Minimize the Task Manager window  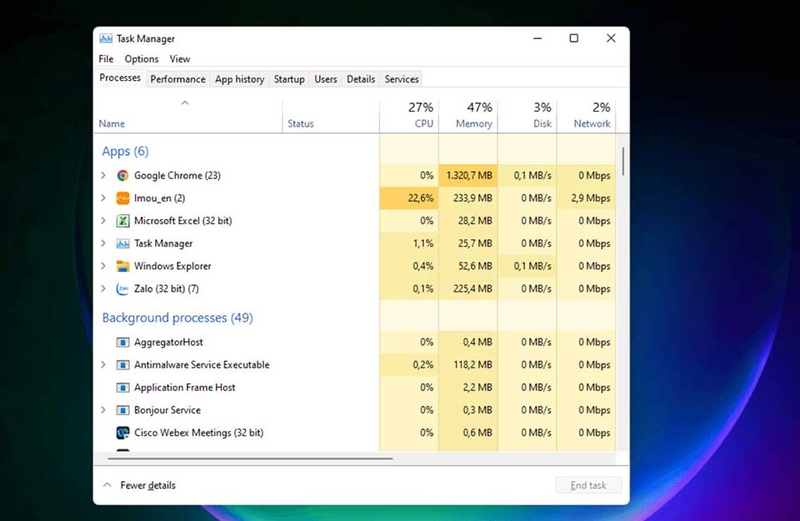click(538, 38)
